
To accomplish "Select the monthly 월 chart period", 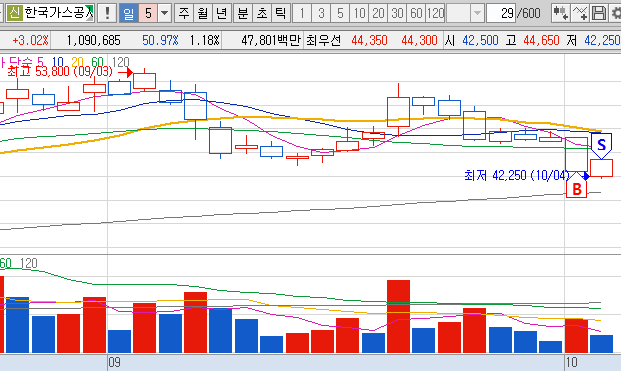I will click(203, 13).
